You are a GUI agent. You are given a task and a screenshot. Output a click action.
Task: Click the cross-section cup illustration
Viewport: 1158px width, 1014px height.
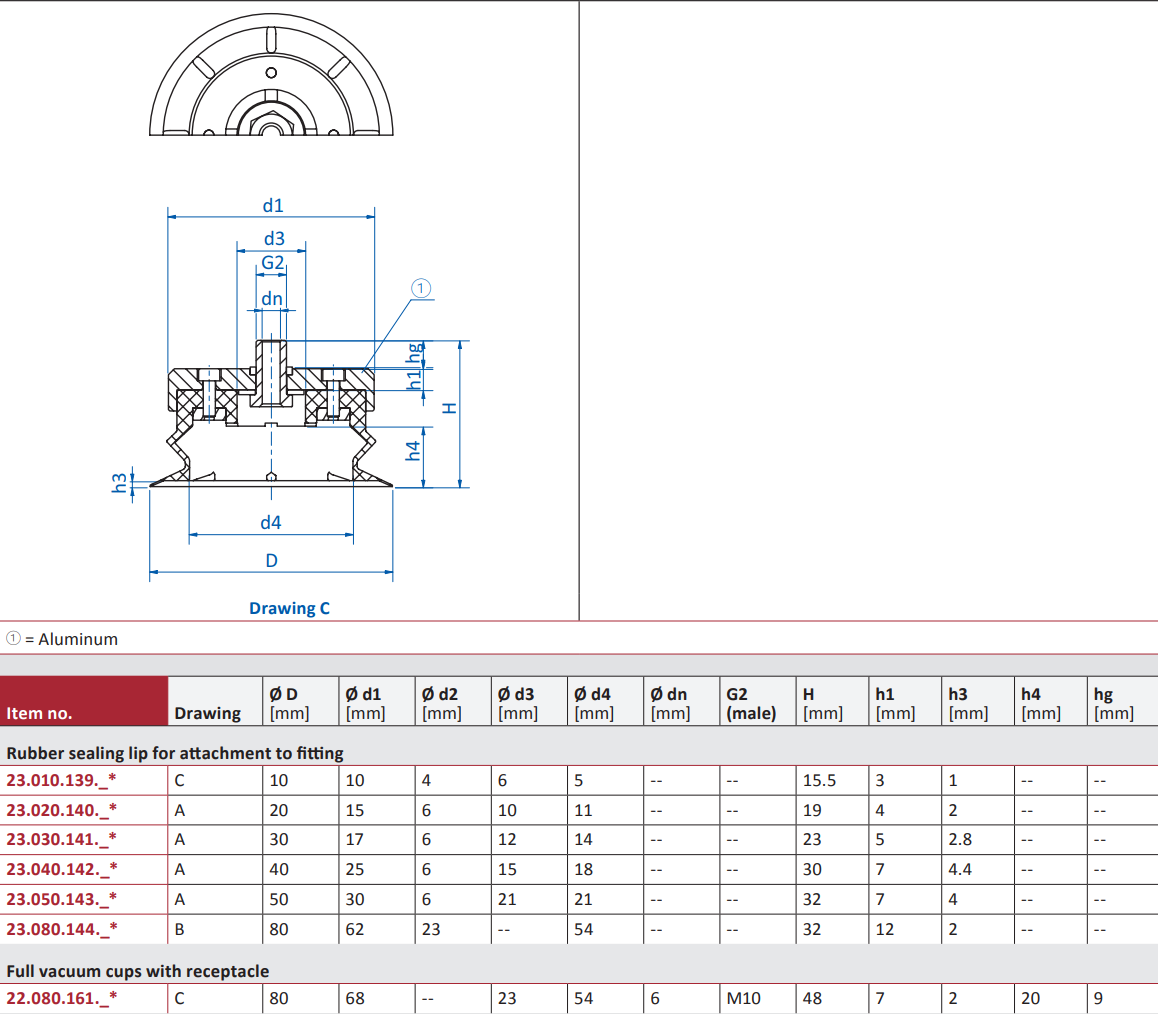tap(271, 414)
